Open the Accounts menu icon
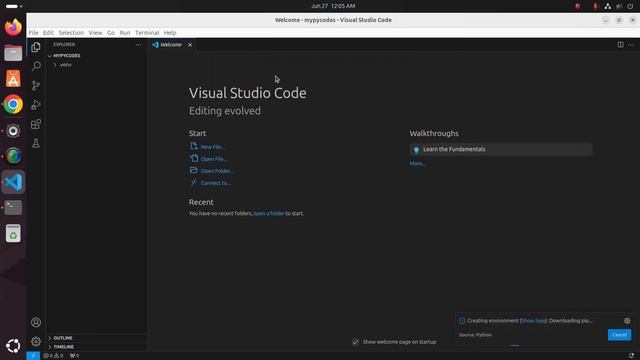Screen dimensions: 640x360 tap(36, 322)
